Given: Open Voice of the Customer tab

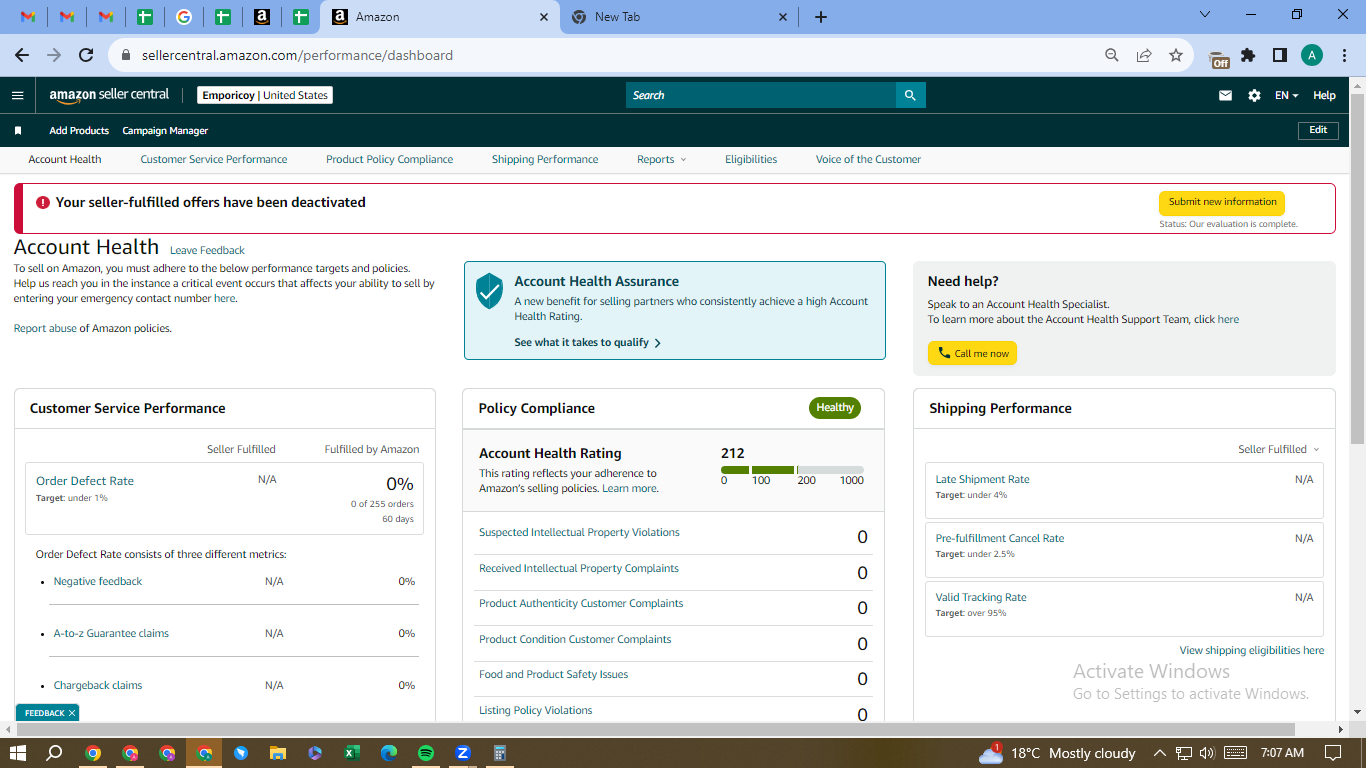Looking at the screenshot, I should [868, 160].
